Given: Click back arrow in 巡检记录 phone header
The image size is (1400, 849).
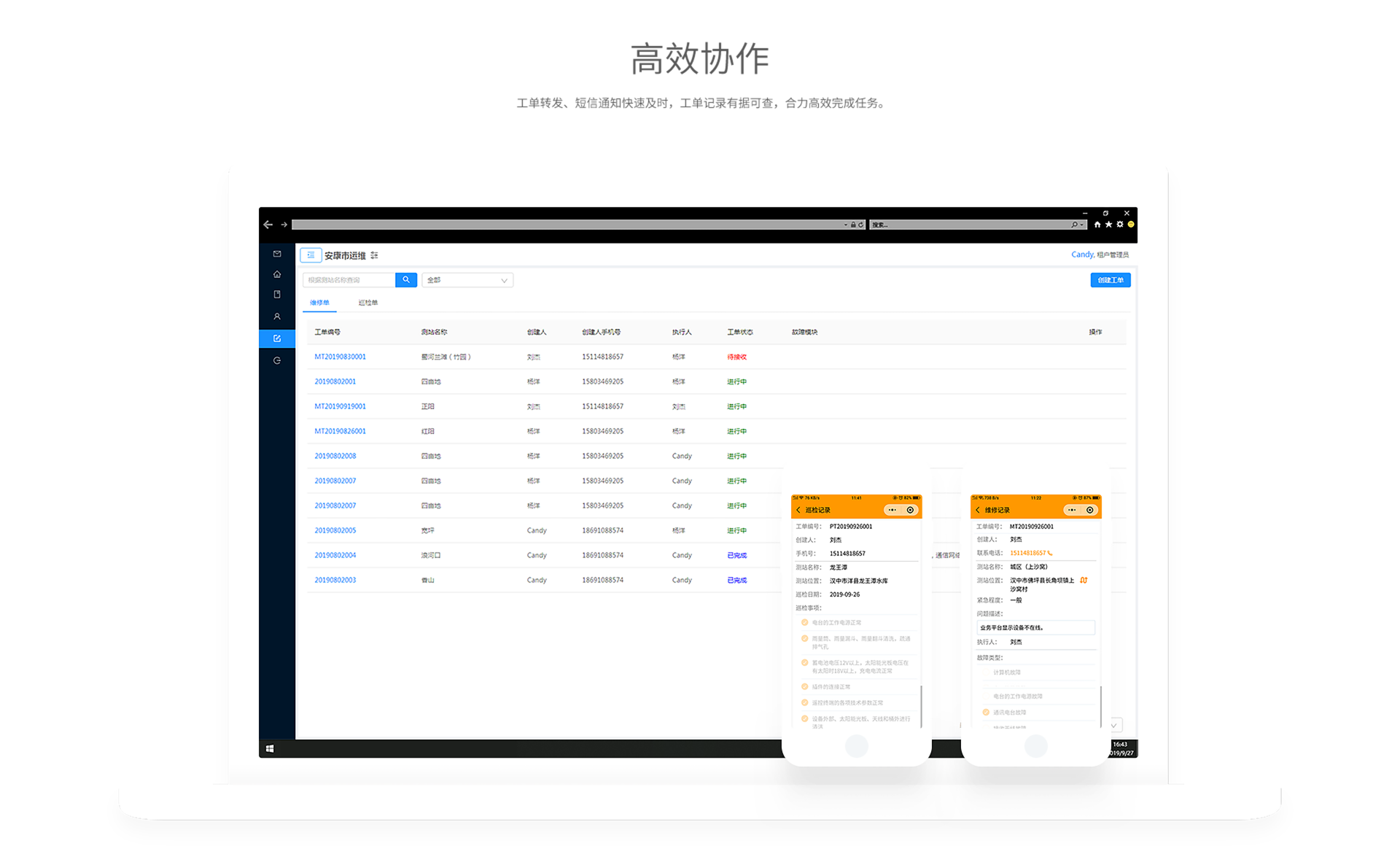Looking at the screenshot, I should click(798, 510).
